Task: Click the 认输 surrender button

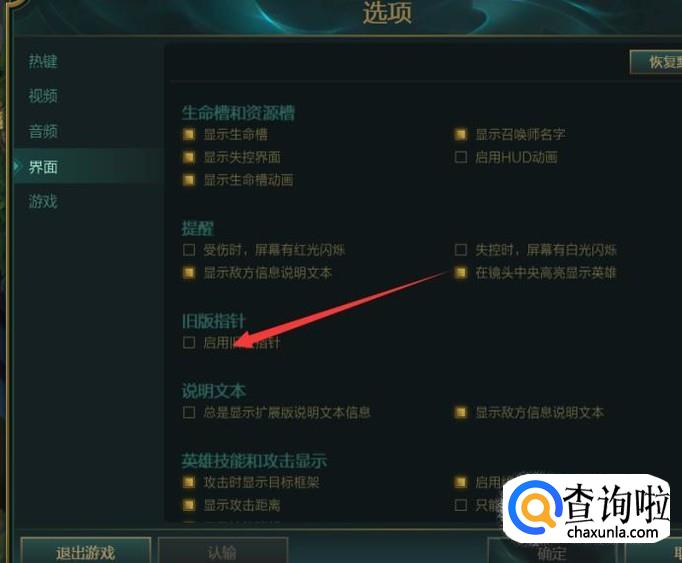Action: (222, 551)
